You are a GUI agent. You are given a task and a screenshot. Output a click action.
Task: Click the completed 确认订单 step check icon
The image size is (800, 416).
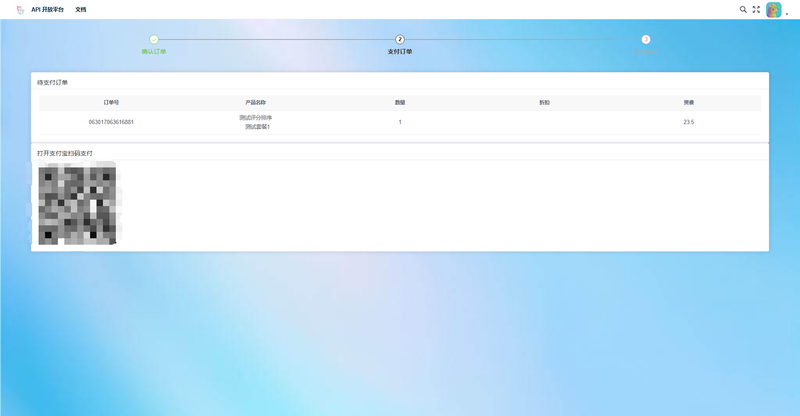pyautogui.click(x=154, y=39)
